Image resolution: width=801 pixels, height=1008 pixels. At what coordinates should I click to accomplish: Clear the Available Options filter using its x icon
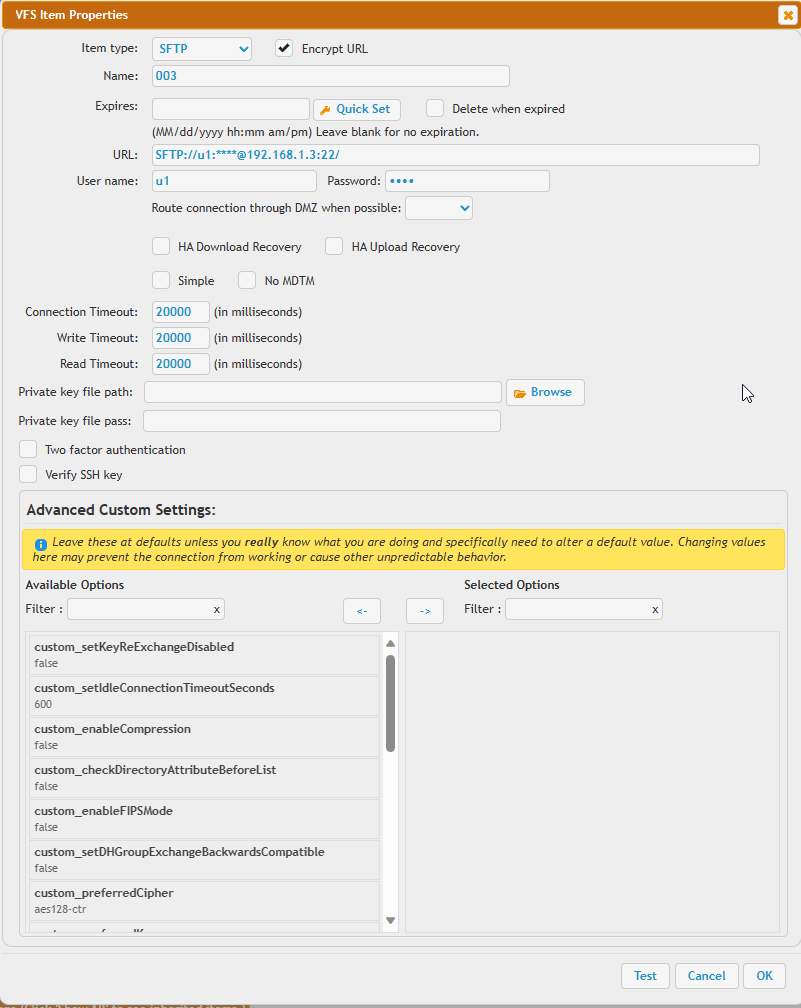[x=216, y=609]
